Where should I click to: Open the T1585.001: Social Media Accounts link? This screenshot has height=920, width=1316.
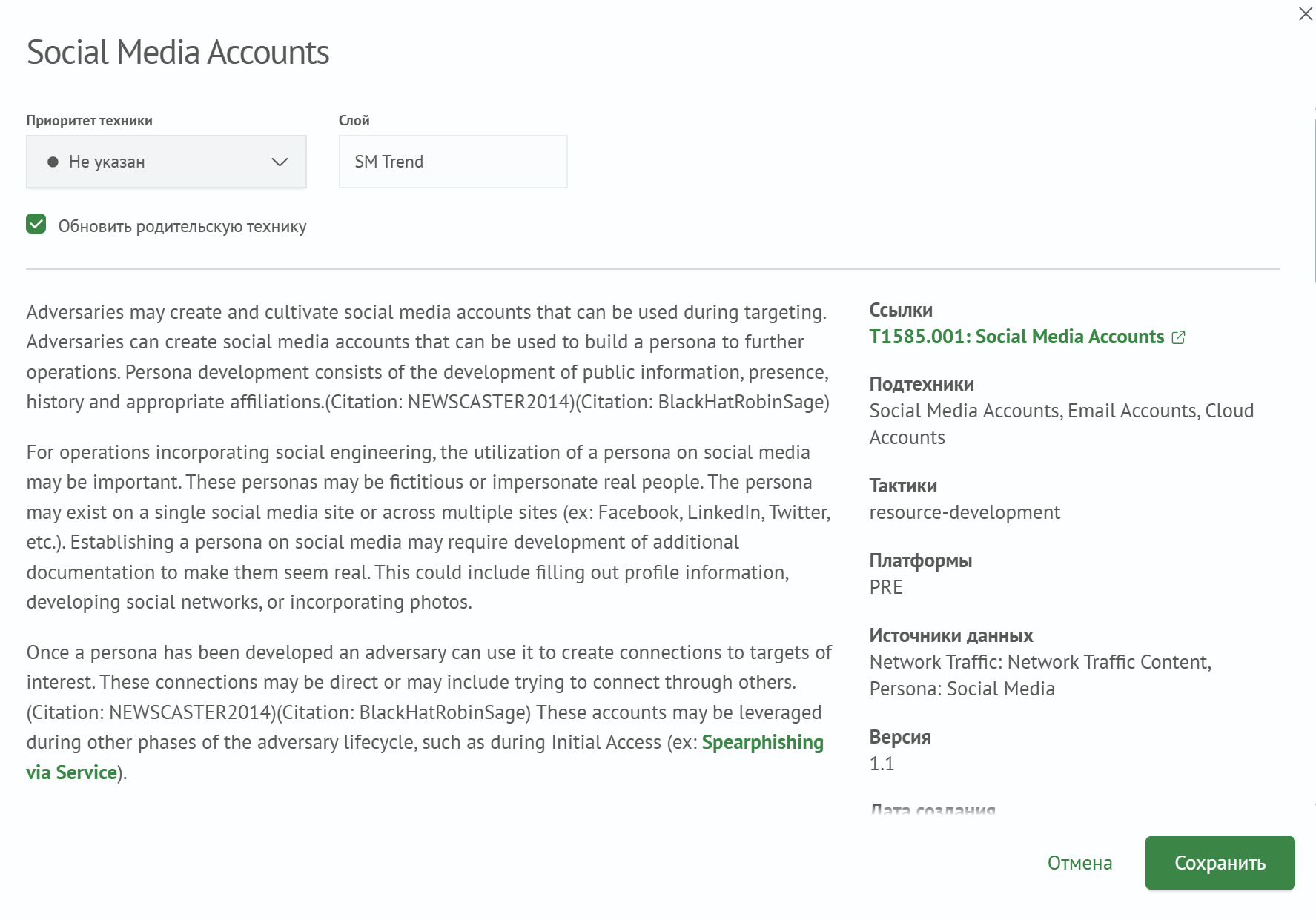pos(1016,337)
